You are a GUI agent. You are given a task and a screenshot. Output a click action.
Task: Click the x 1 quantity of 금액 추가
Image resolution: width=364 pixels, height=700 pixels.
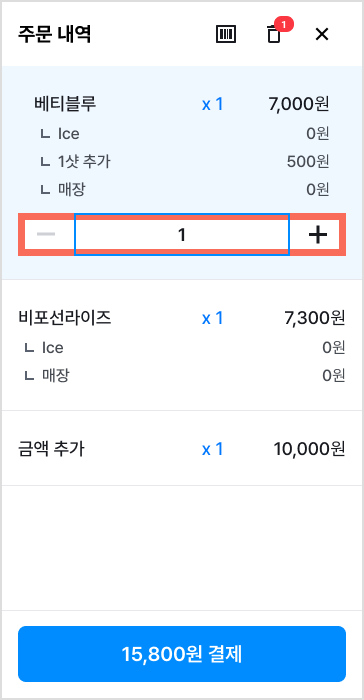213,449
